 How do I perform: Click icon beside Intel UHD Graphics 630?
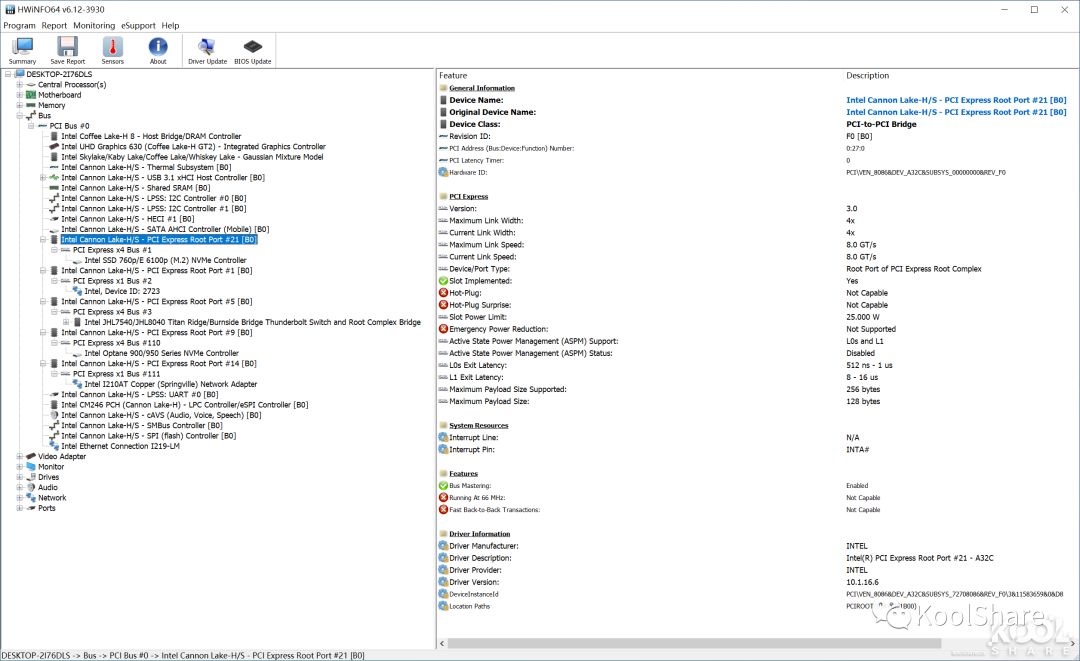coord(54,147)
